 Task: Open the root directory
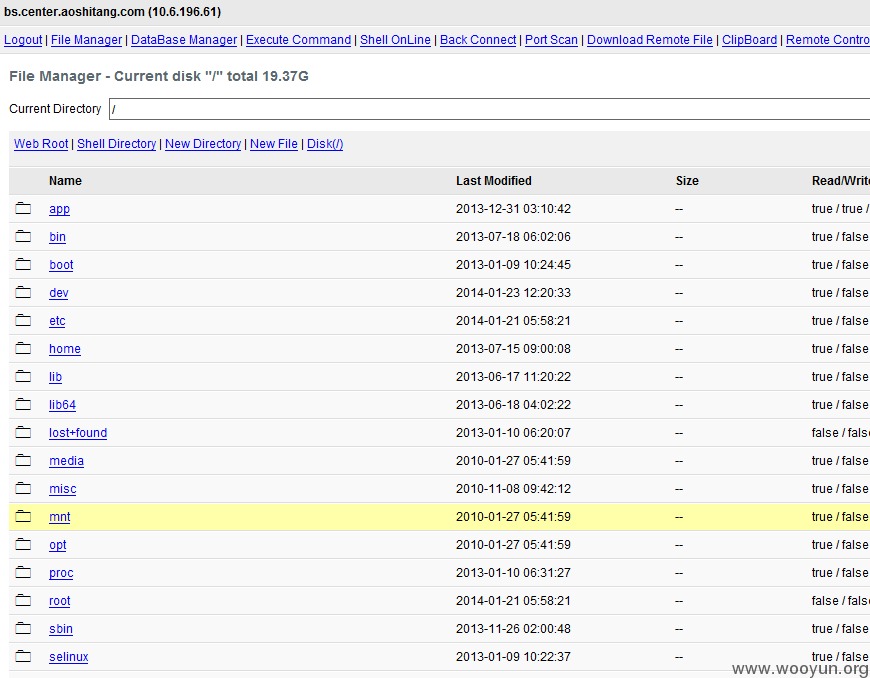[60, 601]
